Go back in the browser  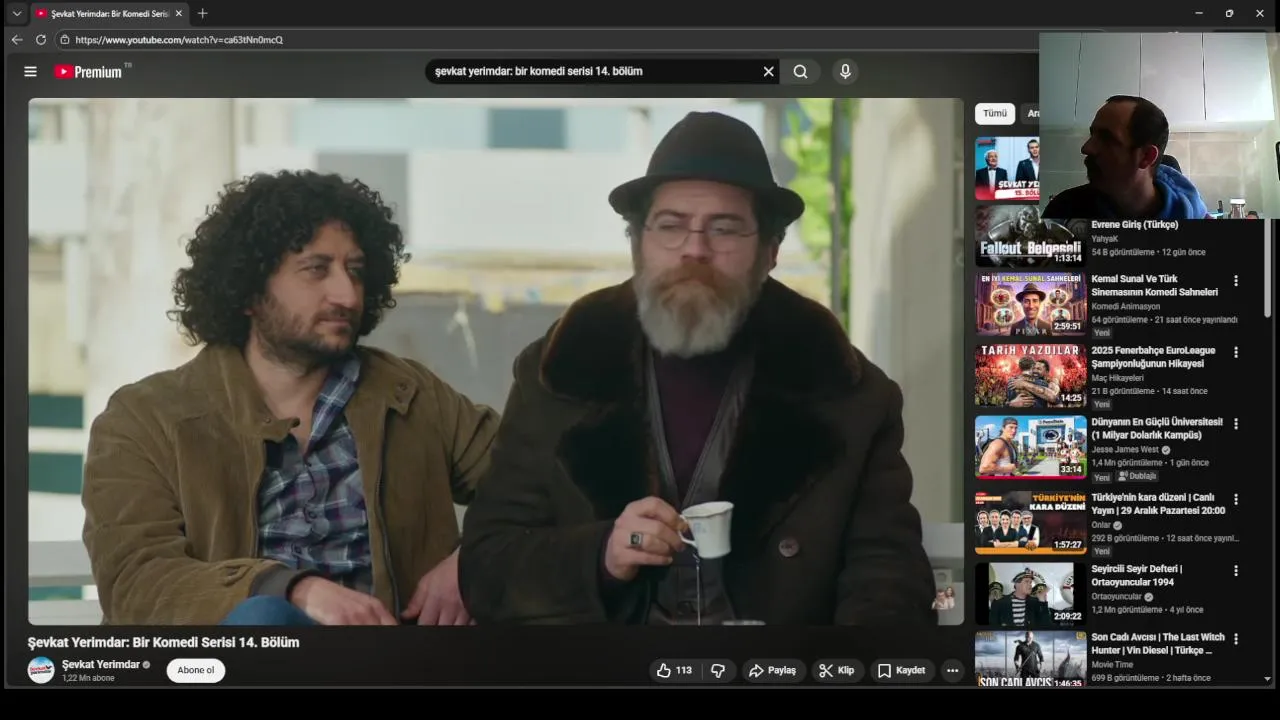click(x=16, y=40)
